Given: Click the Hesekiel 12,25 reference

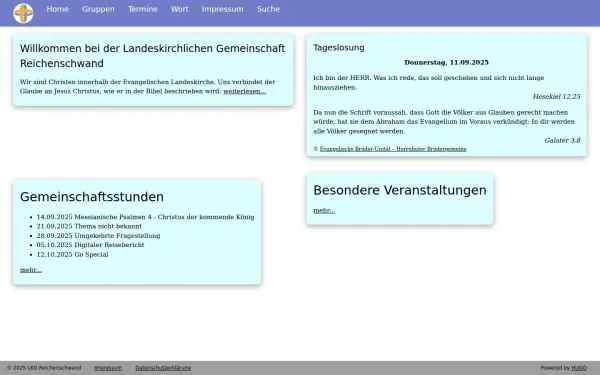Looking at the screenshot, I should (556, 97).
